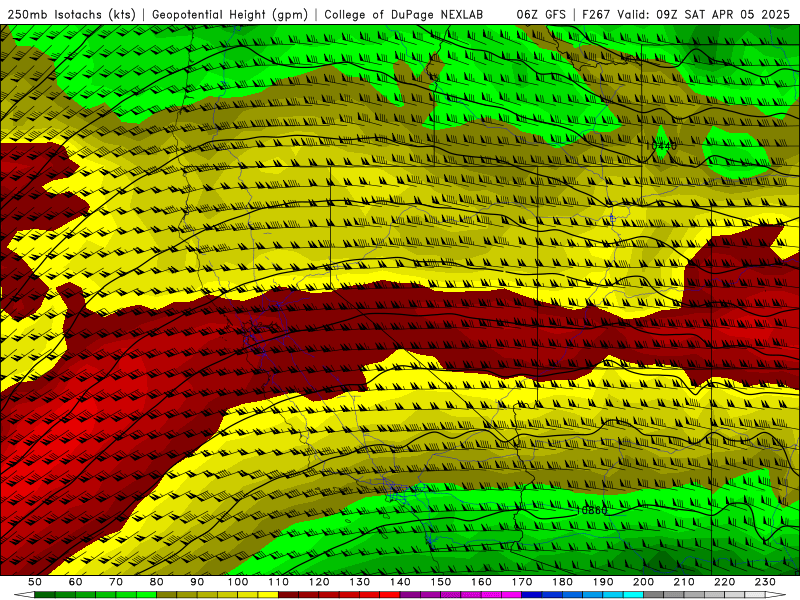Image resolution: width=800 pixels, height=600 pixels.
Task: Click the 180 value on the color scale
Action: (562, 582)
